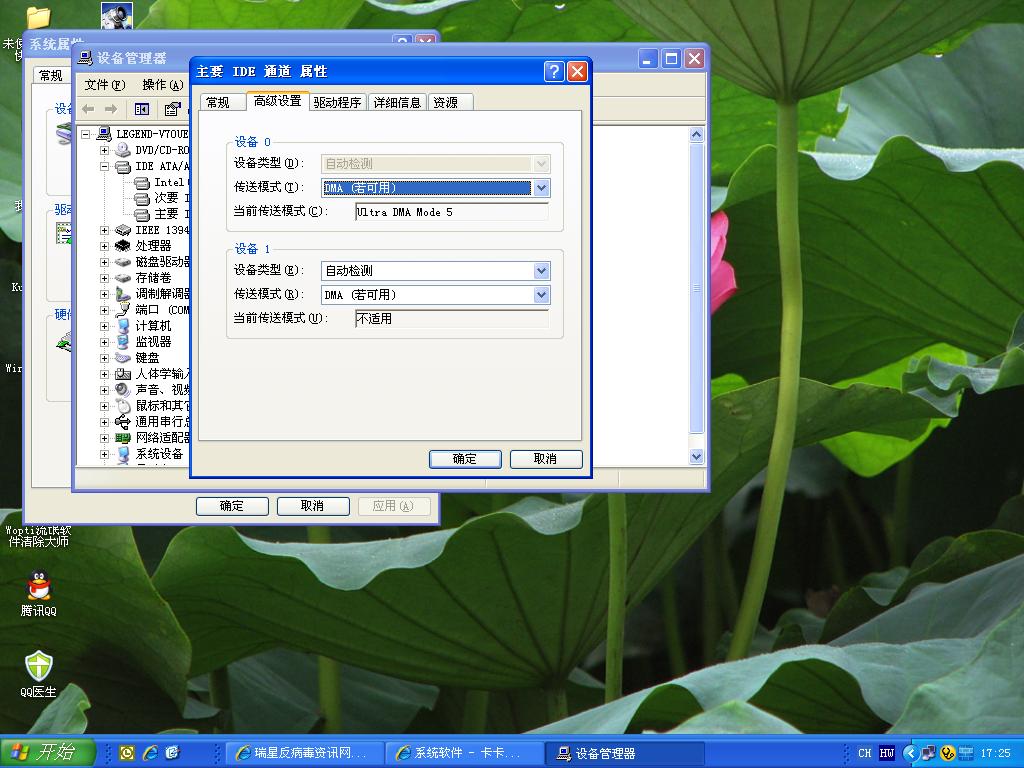Click the tray expand arrow icon

911,753
